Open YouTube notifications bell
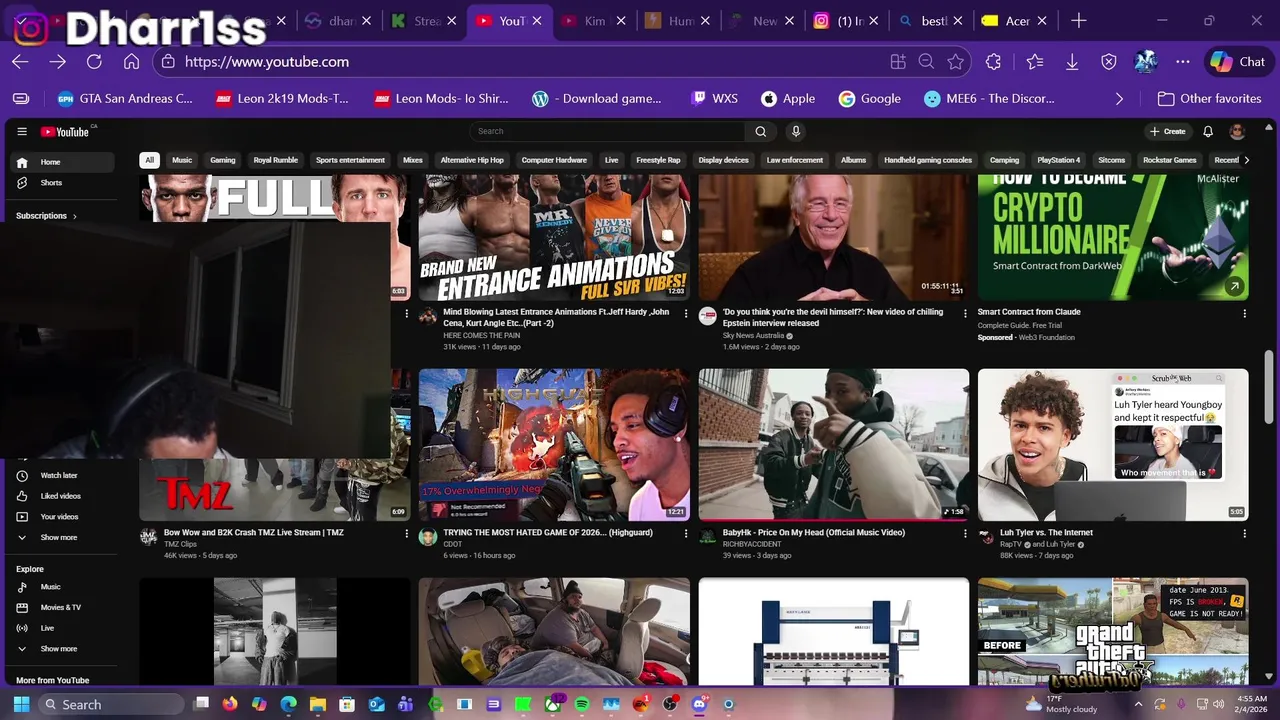 pyautogui.click(x=1208, y=131)
